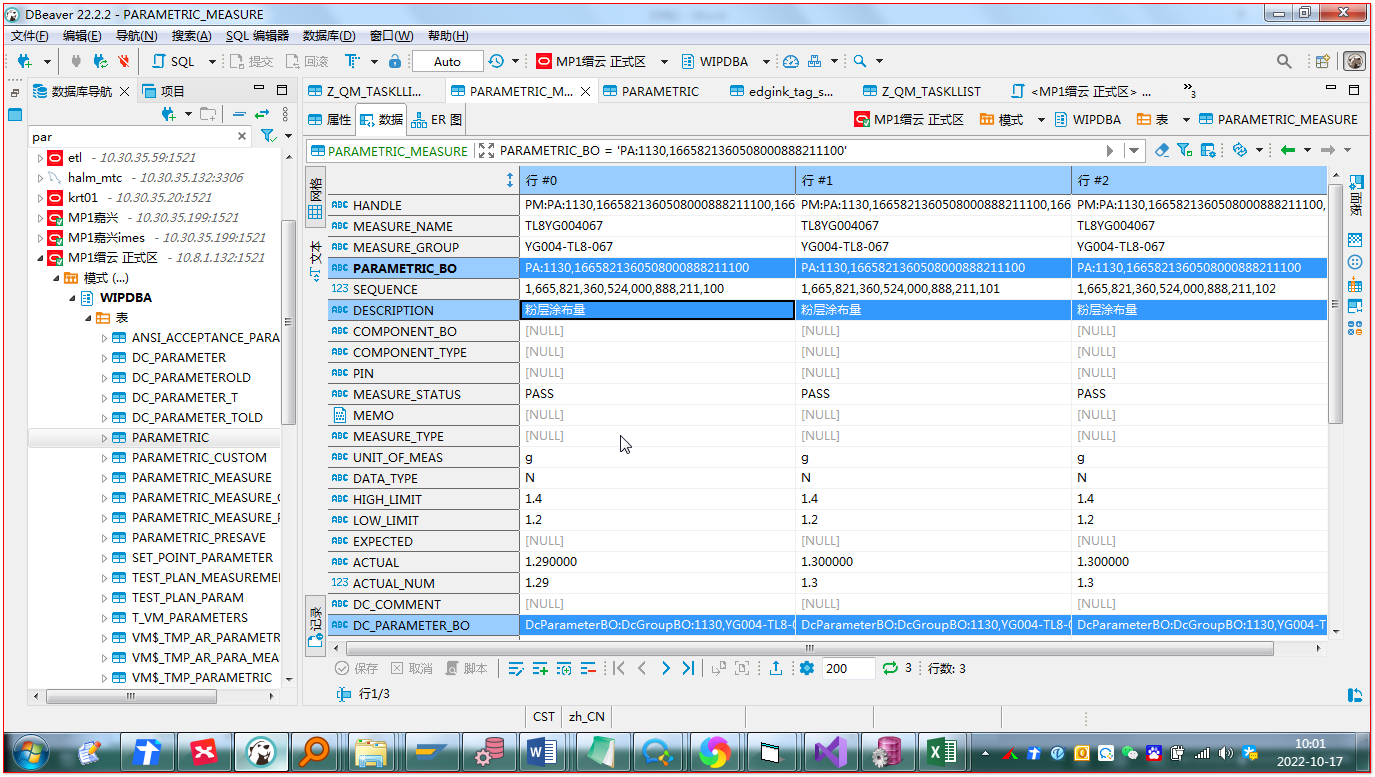Open result set settings gear icon
Image resolution: width=1375 pixels, height=777 pixels.
point(807,668)
